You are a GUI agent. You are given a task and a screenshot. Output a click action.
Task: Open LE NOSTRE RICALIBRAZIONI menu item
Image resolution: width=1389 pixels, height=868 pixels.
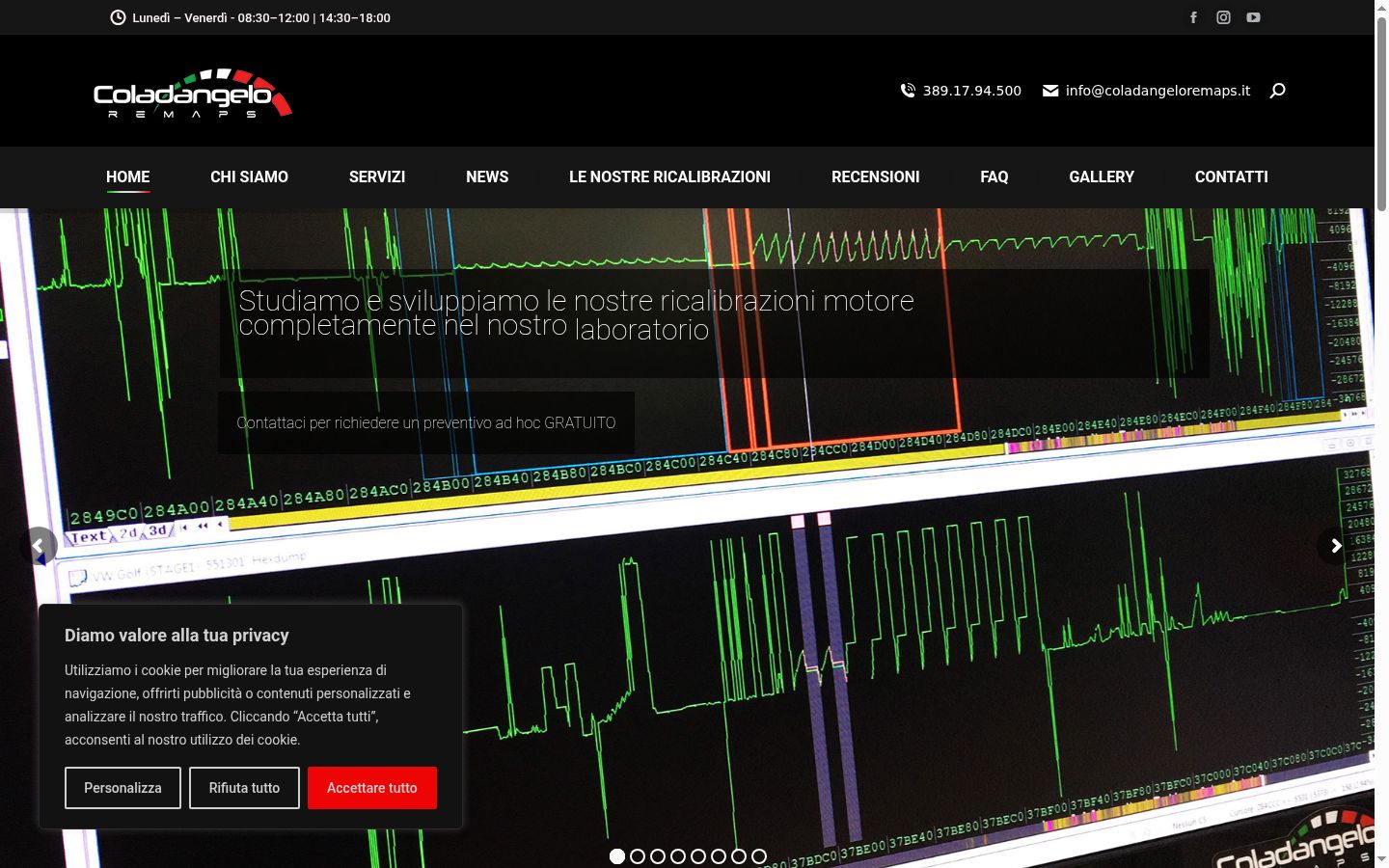tap(669, 177)
